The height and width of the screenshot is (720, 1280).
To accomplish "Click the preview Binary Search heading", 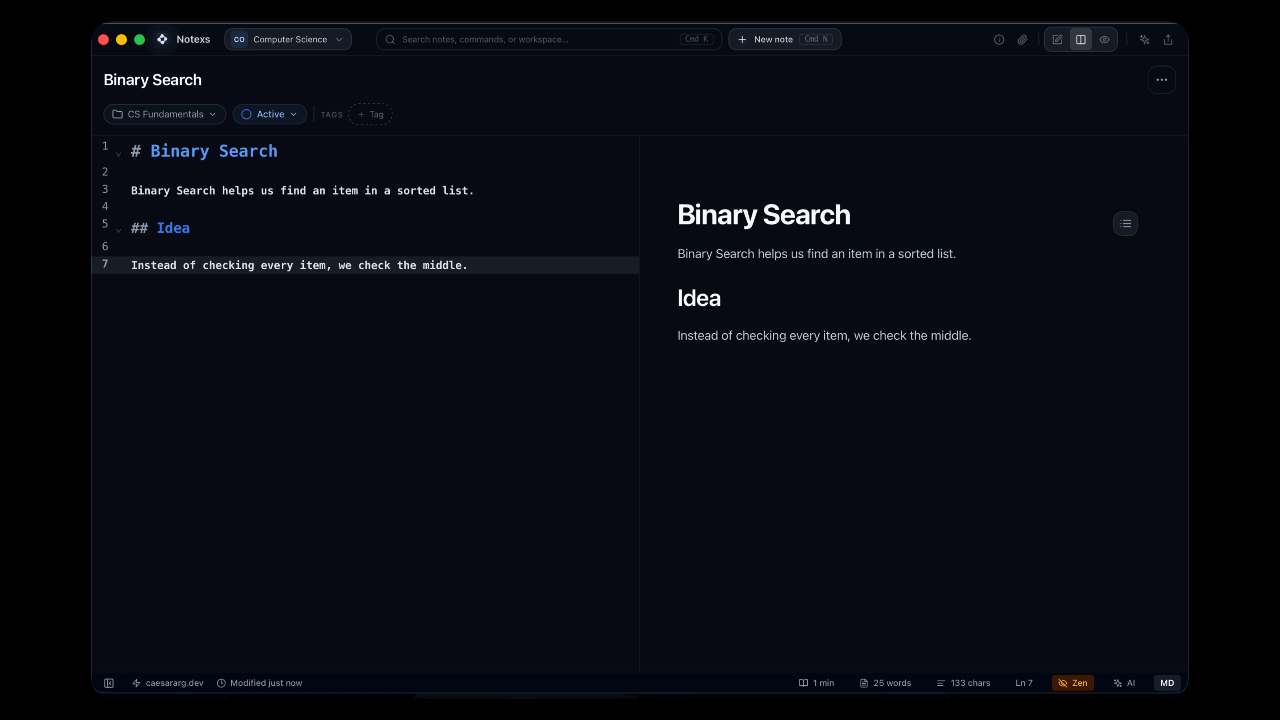I will (764, 215).
